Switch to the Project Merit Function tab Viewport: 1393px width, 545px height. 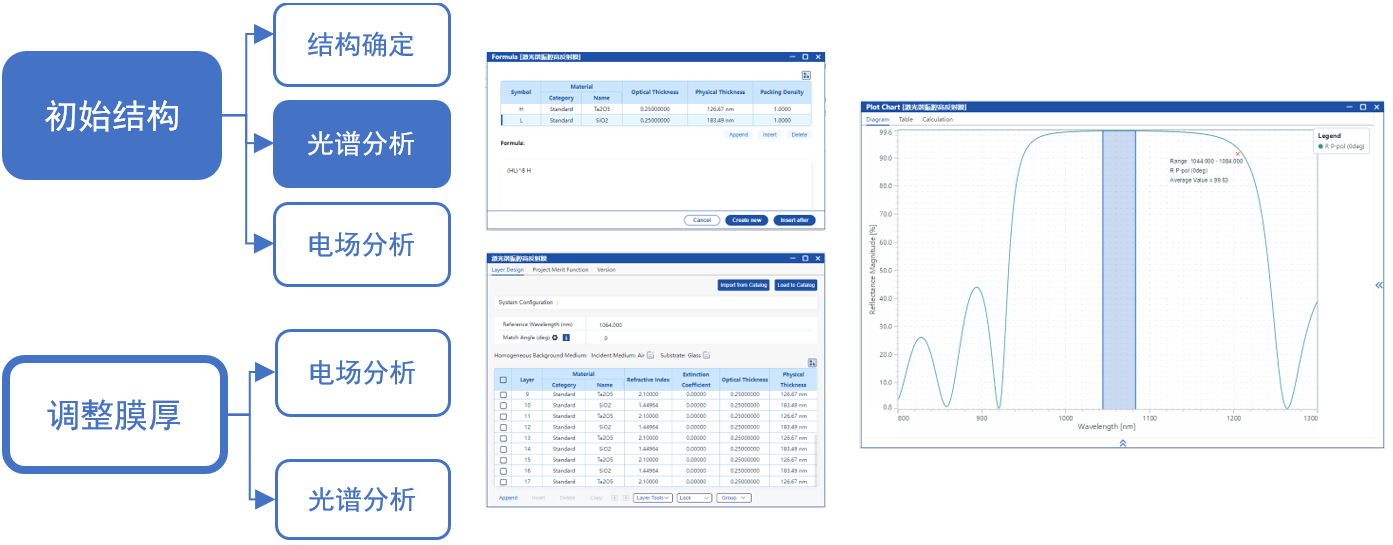[x=560, y=270]
